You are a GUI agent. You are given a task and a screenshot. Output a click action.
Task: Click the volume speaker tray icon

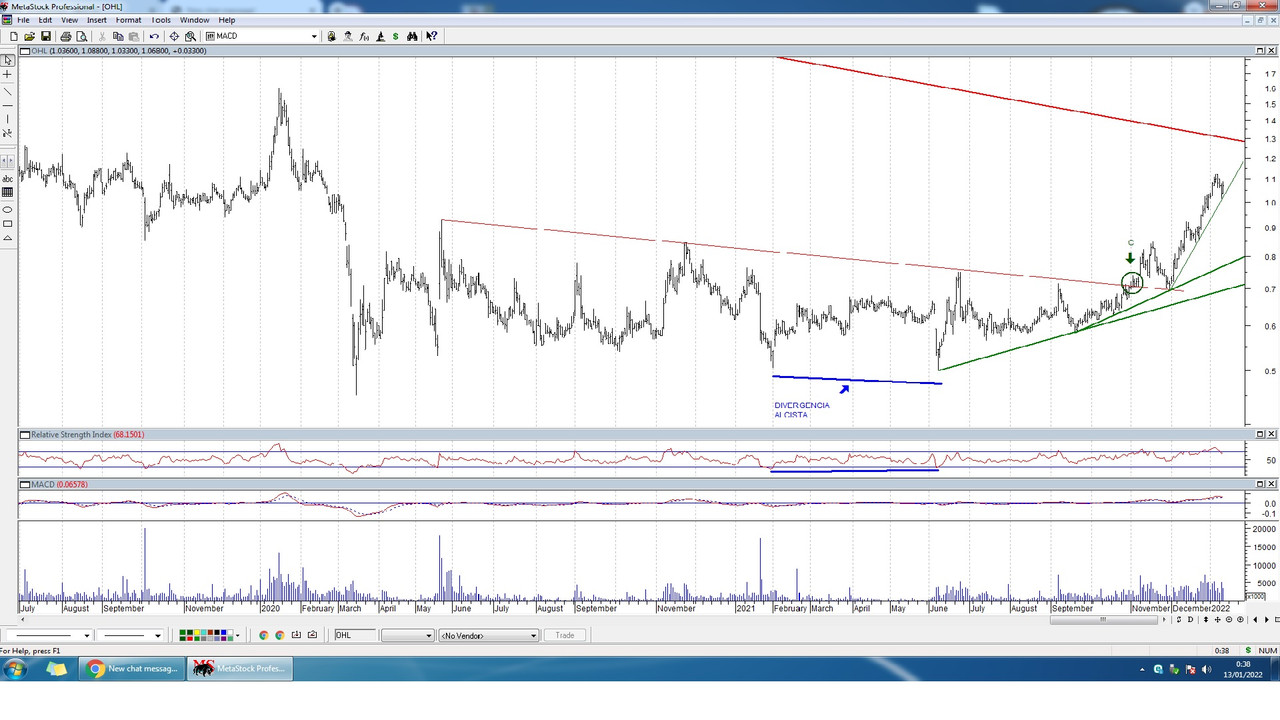click(x=1207, y=670)
